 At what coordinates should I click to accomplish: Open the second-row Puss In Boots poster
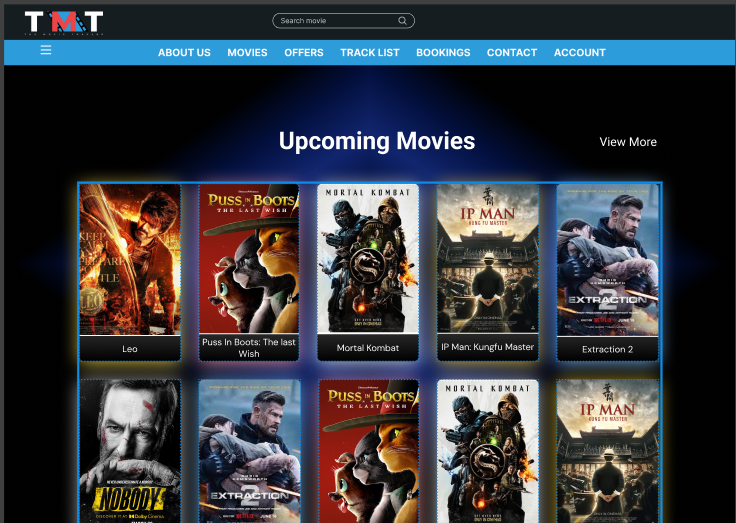tap(368, 451)
